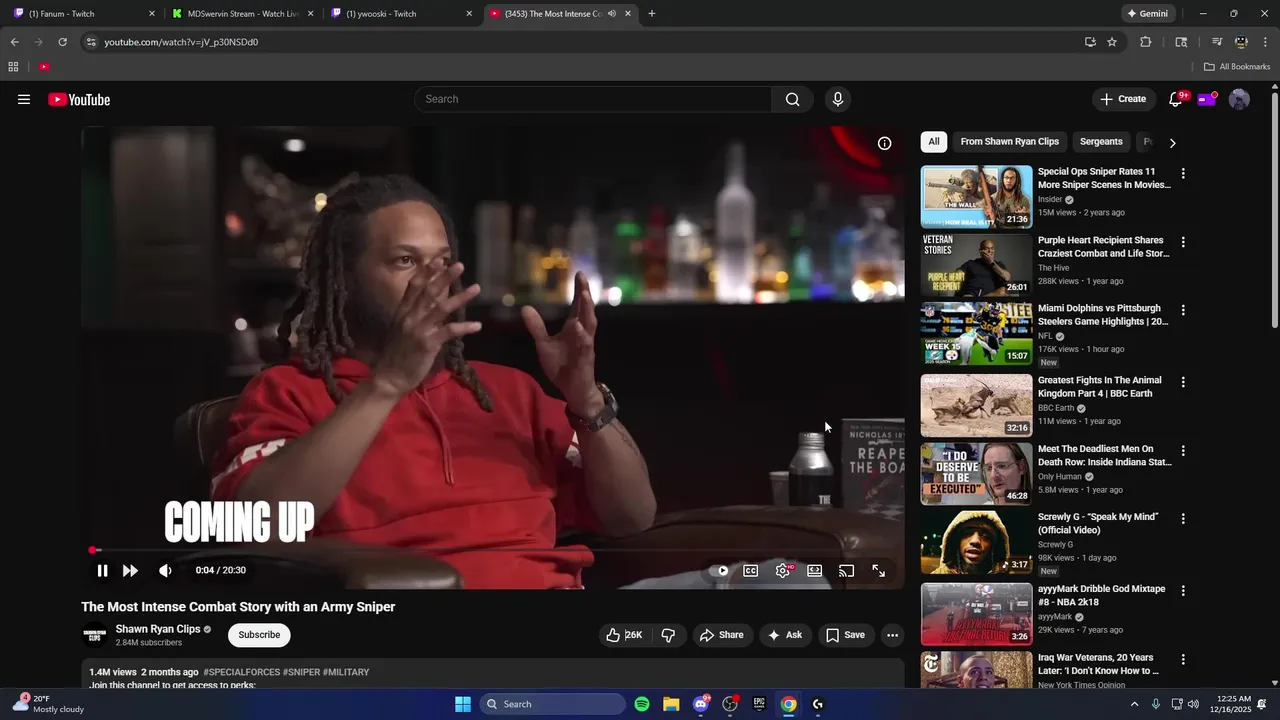Viewport: 1280px width, 720px height.
Task: Select the From Shawn Ryan Clips chip
Action: (1010, 142)
